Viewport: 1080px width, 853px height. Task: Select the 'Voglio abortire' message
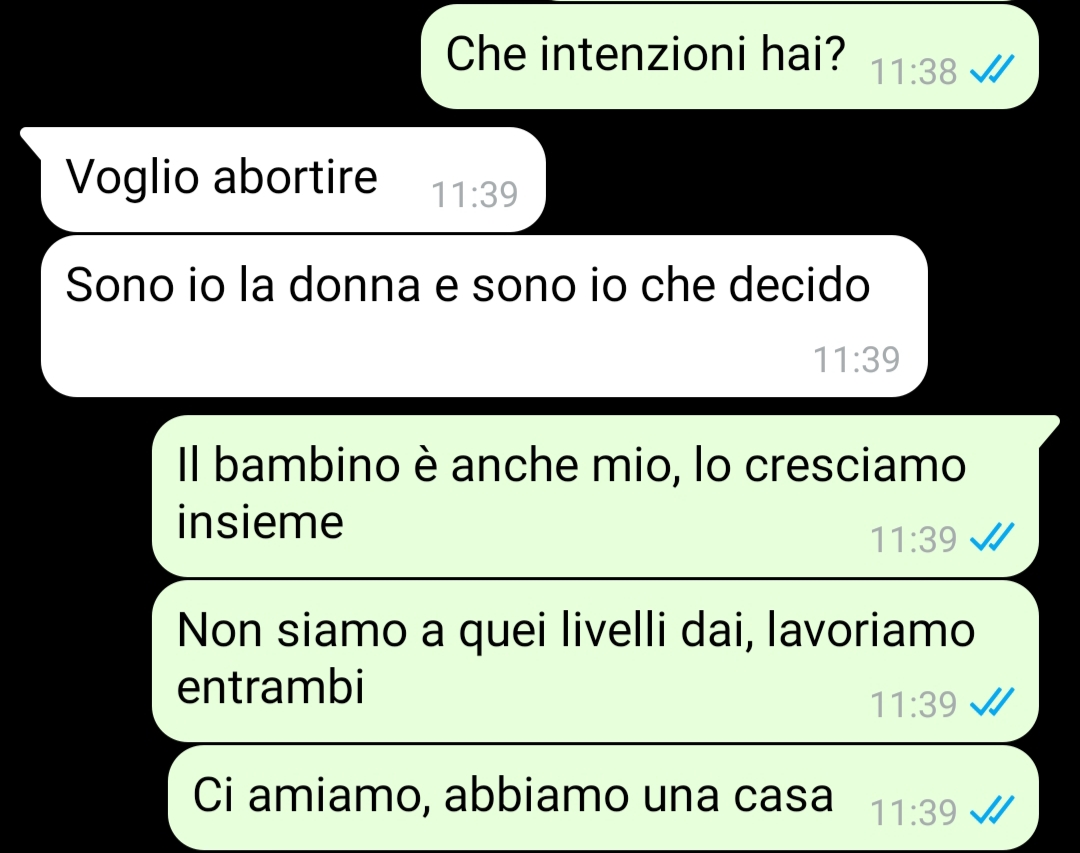point(293,179)
